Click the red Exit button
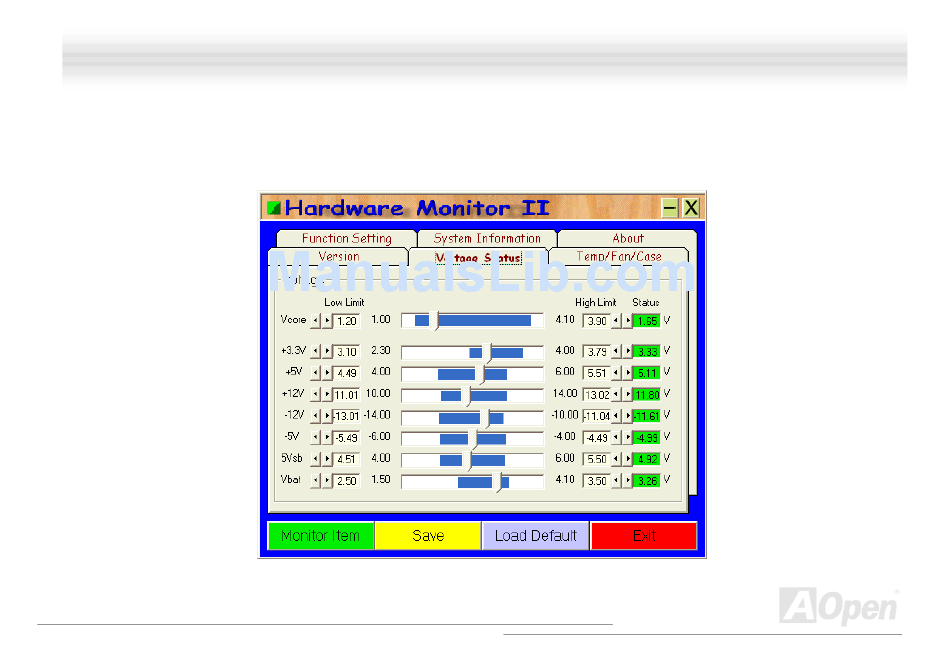 644,536
